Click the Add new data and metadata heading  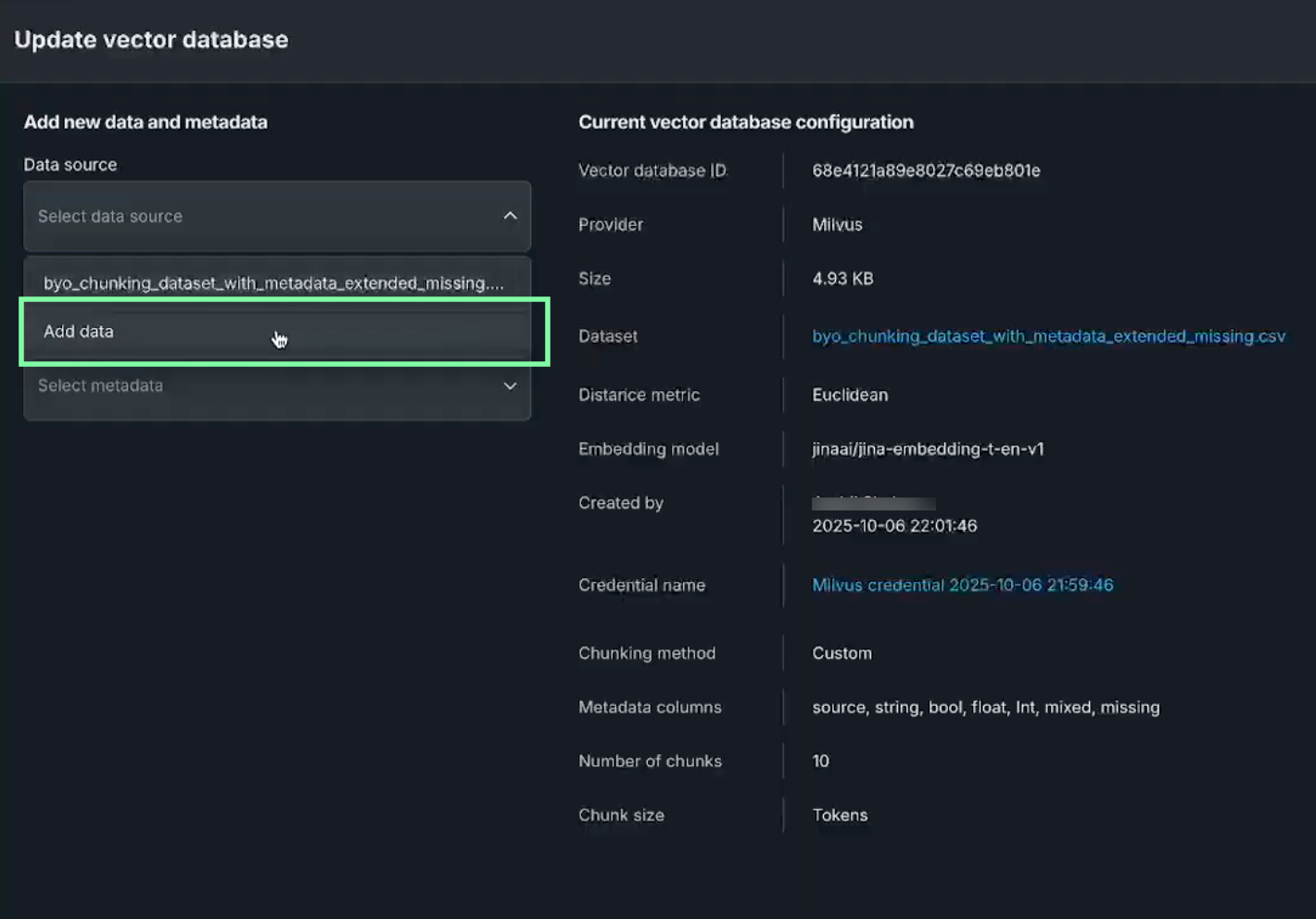coord(146,122)
